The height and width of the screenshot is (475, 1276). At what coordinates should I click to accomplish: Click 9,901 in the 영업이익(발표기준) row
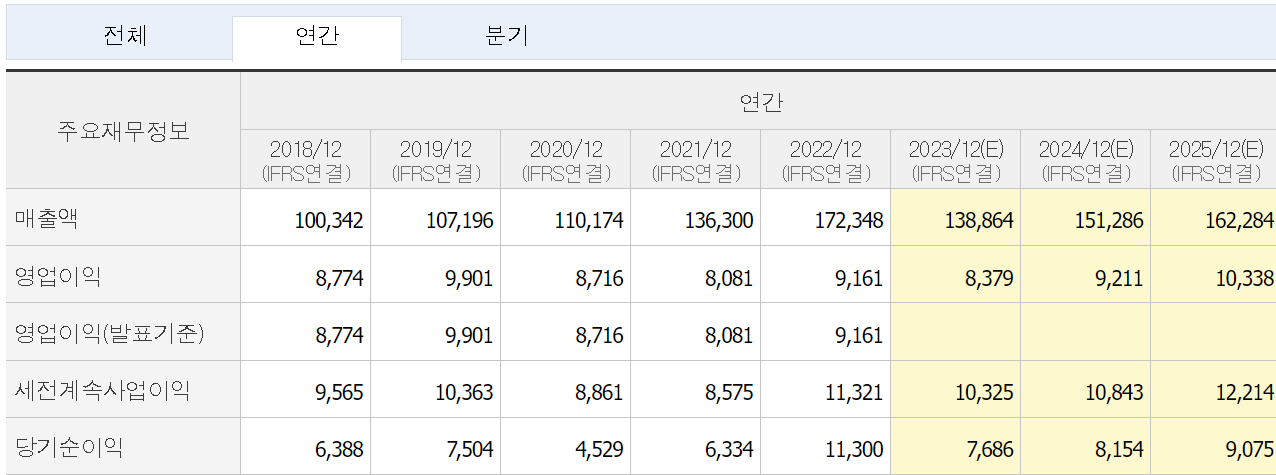469,334
